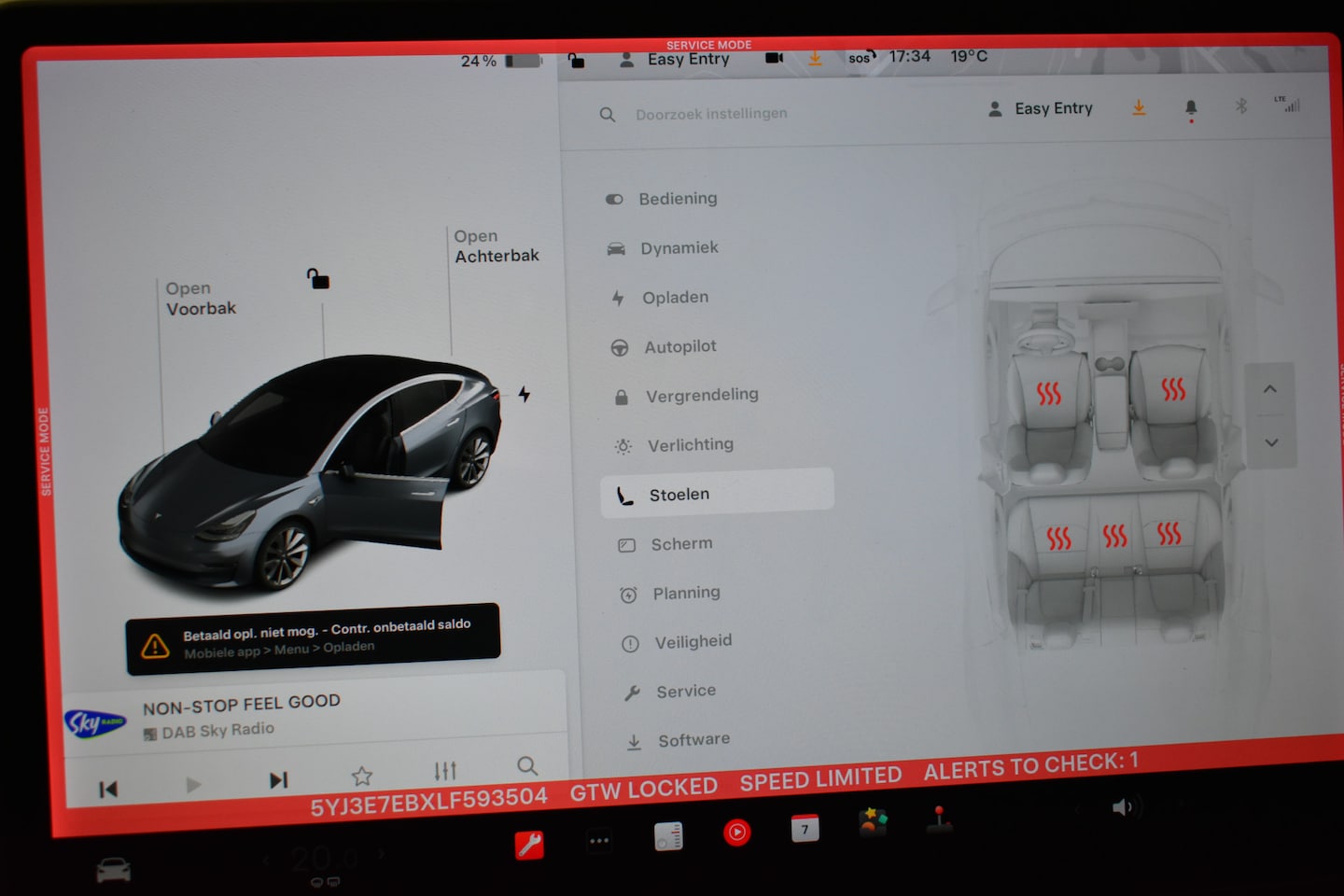The width and height of the screenshot is (1344, 896).
Task: Open the red music streaming app icon
Action: tap(736, 832)
